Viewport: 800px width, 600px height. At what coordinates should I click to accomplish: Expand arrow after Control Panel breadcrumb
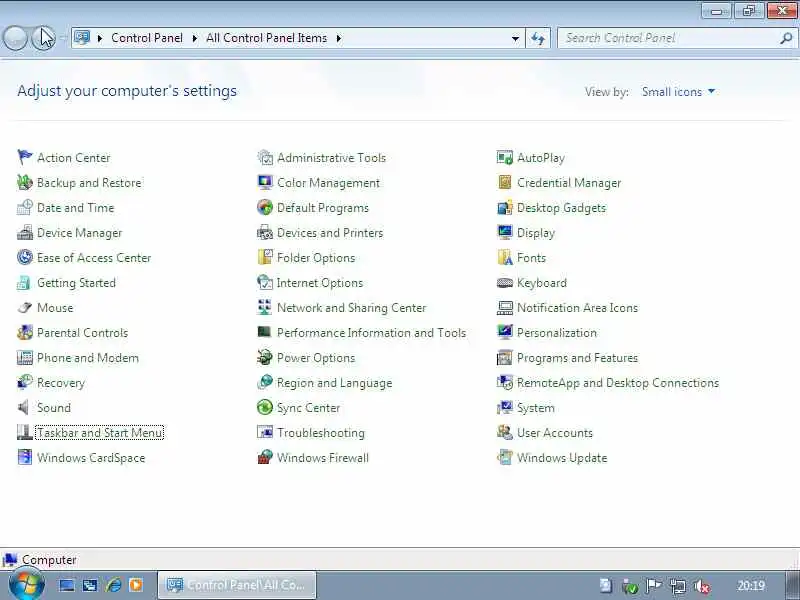click(x=194, y=38)
